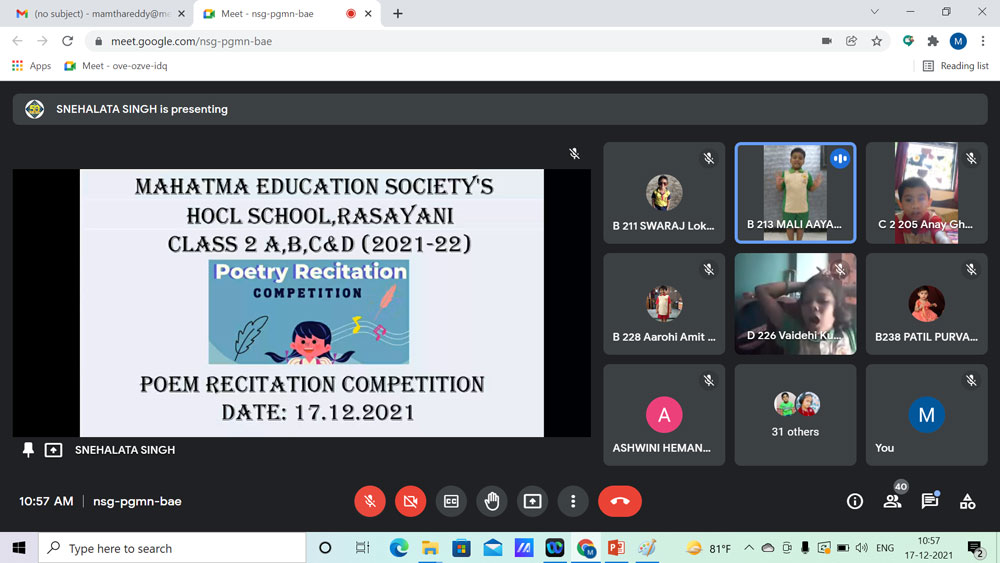Click the Present now screen share icon

tap(532, 501)
